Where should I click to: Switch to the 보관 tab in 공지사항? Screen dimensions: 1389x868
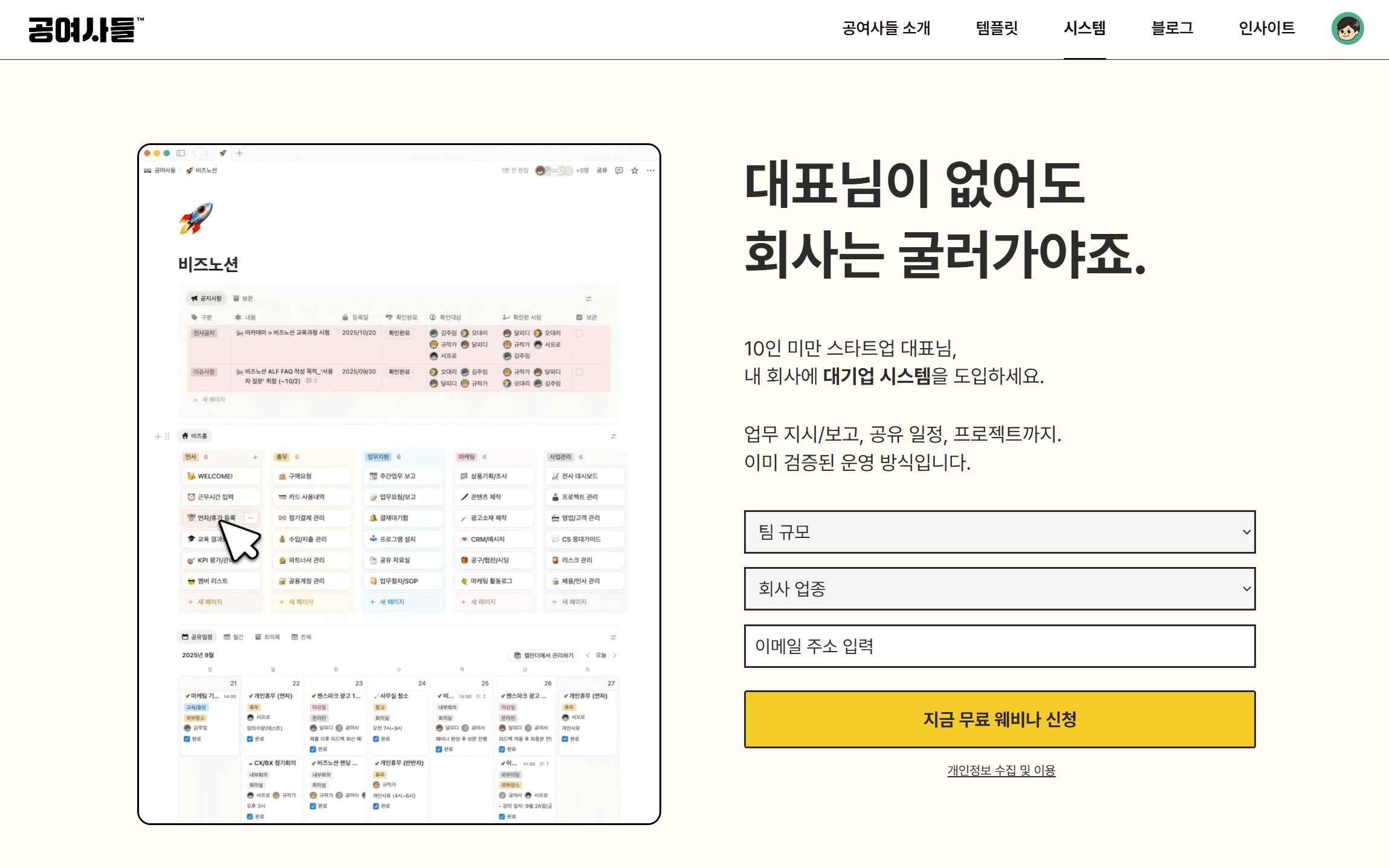(244, 298)
